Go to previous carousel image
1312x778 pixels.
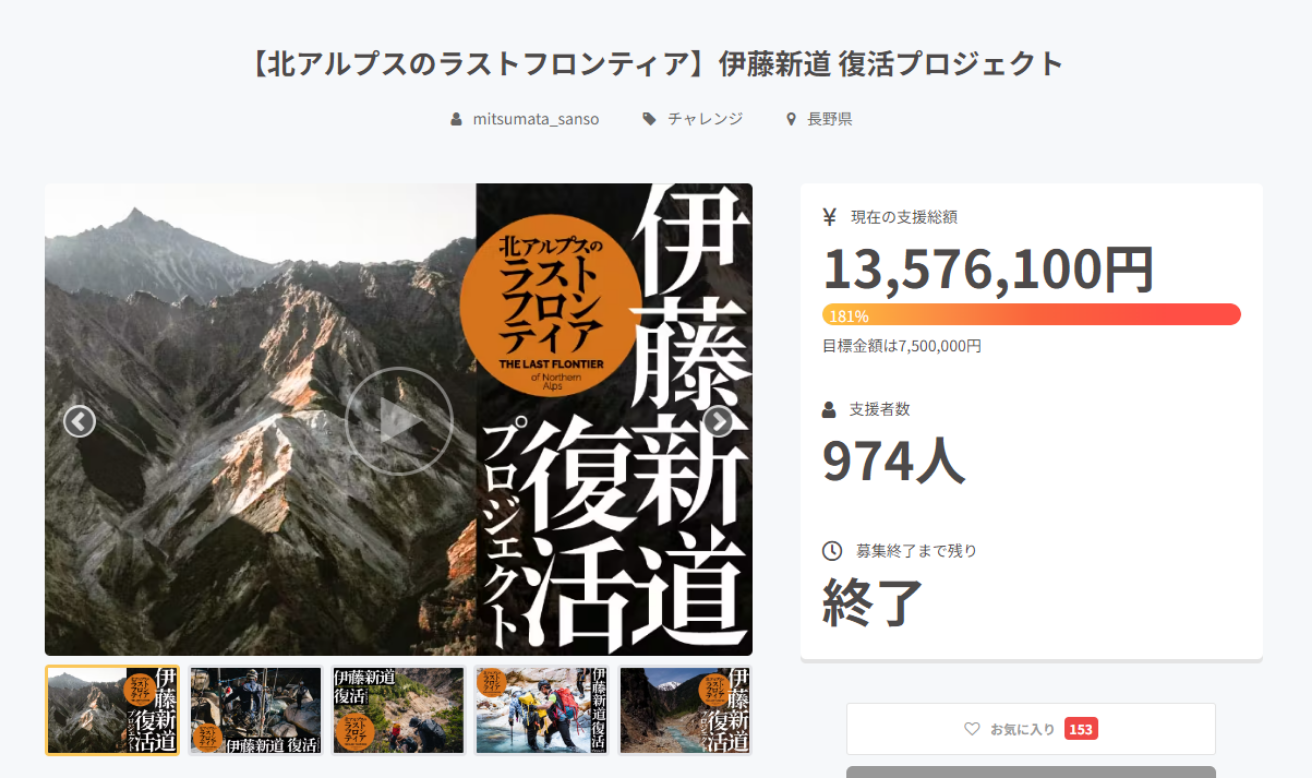pos(79,421)
